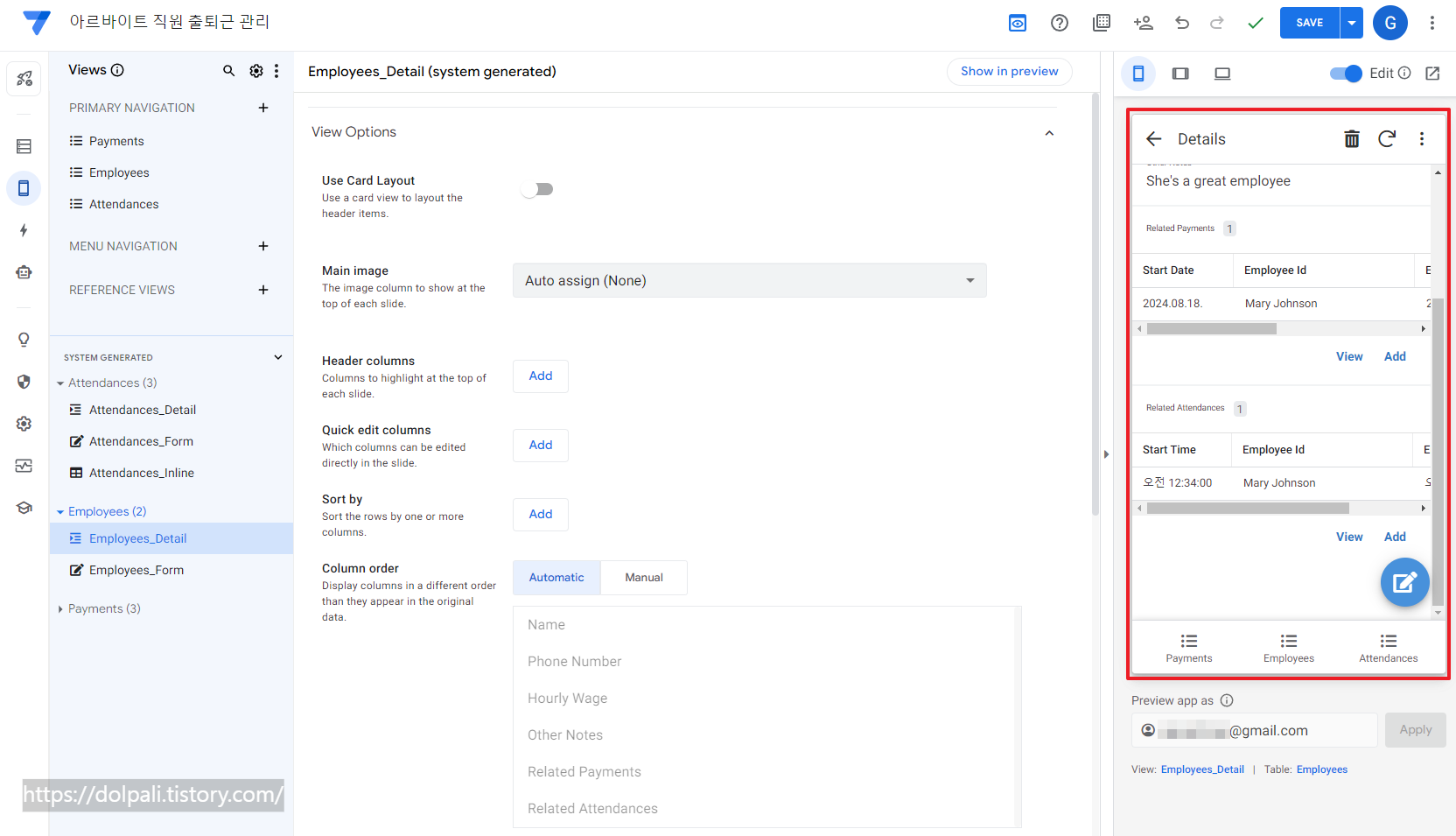Image resolution: width=1456 pixels, height=836 pixels.
Task: Open the Views section in left sidebar
Action: point(24,188)
